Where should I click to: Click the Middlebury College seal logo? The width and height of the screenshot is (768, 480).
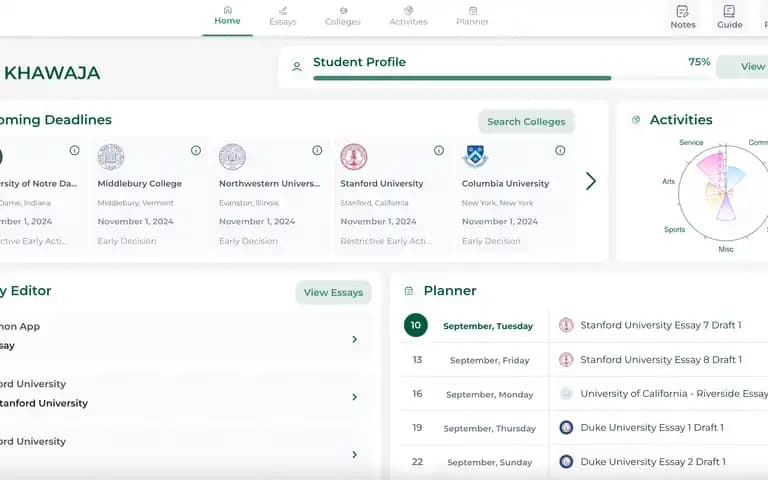tap(111, 157)
